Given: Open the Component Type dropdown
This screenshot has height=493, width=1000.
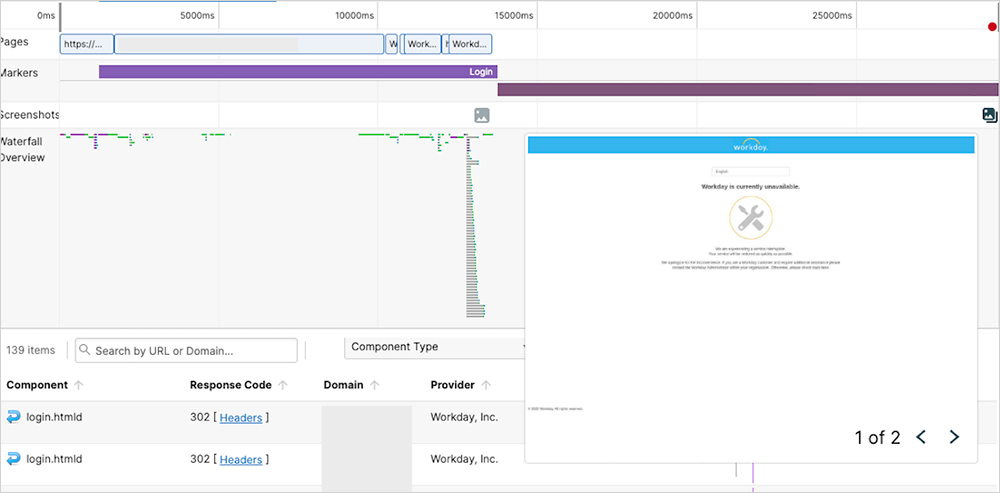Looking at the screenshot, I should pyautogui.click(x=435, y=347).
